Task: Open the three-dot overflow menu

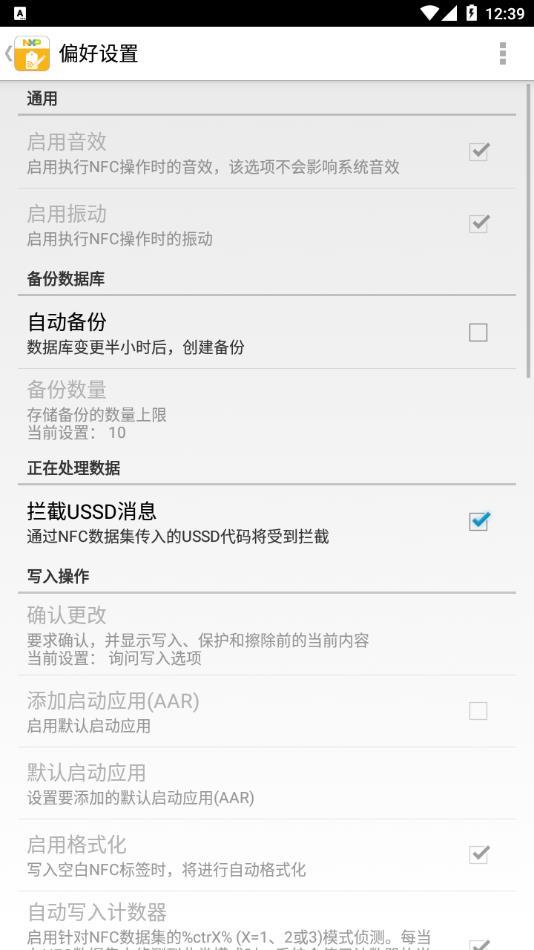Action: click(x=502, y=53)
